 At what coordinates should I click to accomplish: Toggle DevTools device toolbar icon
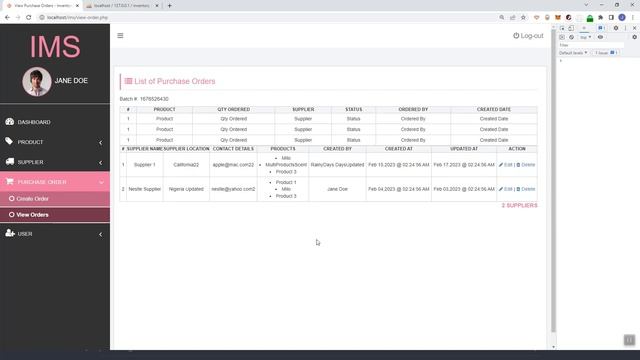click(x=571, y=28)
